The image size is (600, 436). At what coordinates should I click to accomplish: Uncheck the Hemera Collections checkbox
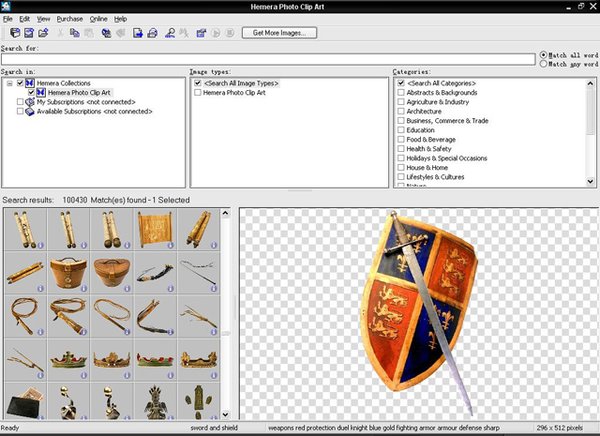(x=20, y=83)
